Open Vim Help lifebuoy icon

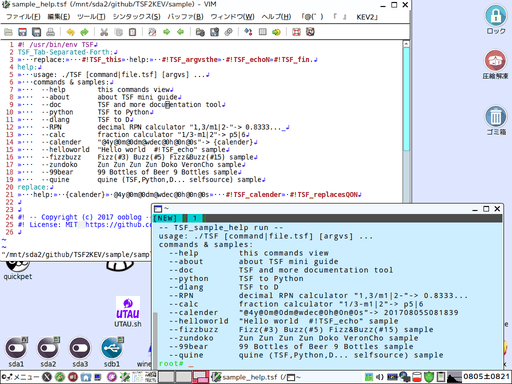(296, 32)
